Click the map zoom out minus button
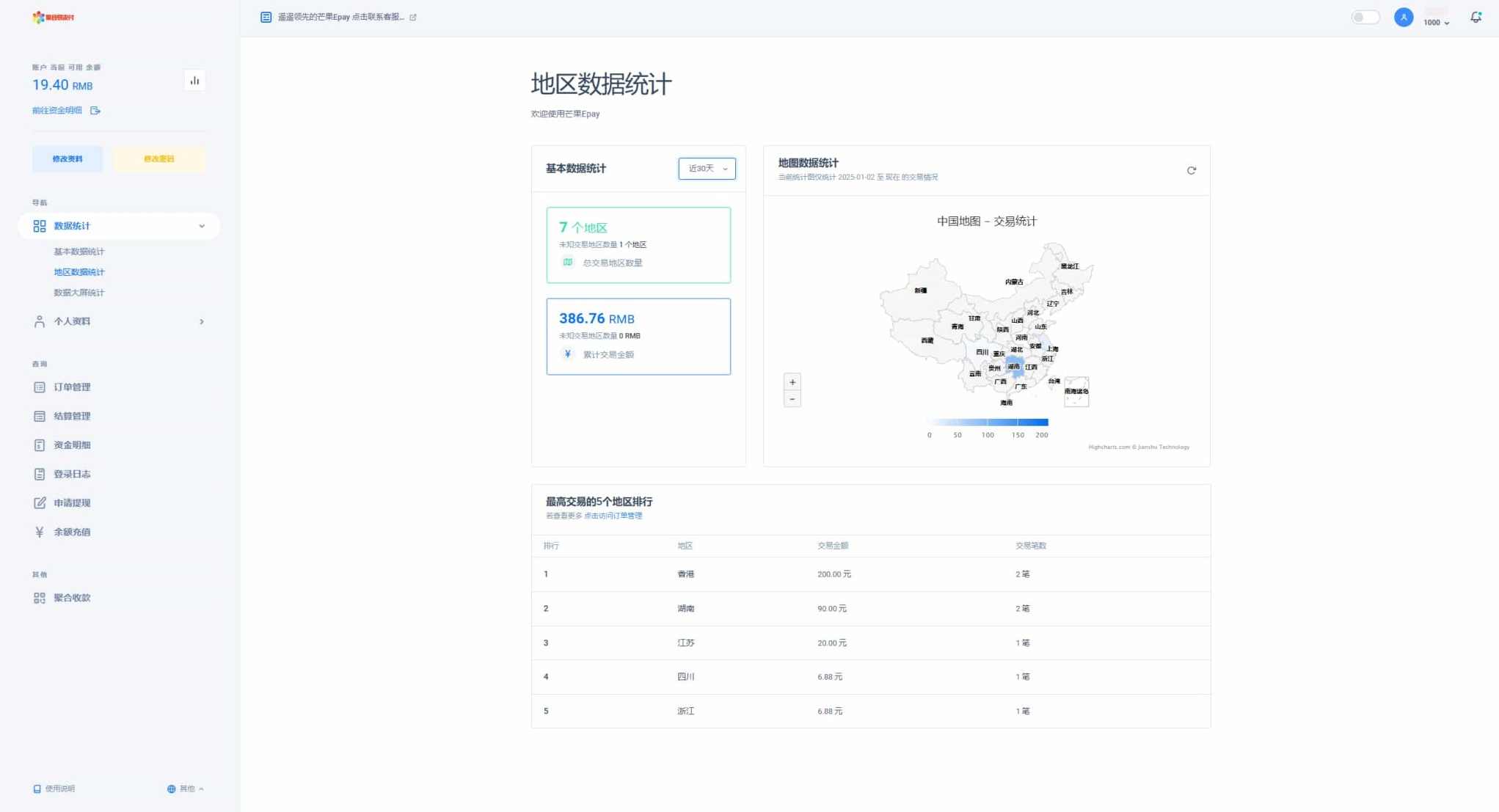The image size is (1499, 812). [792, 399]
